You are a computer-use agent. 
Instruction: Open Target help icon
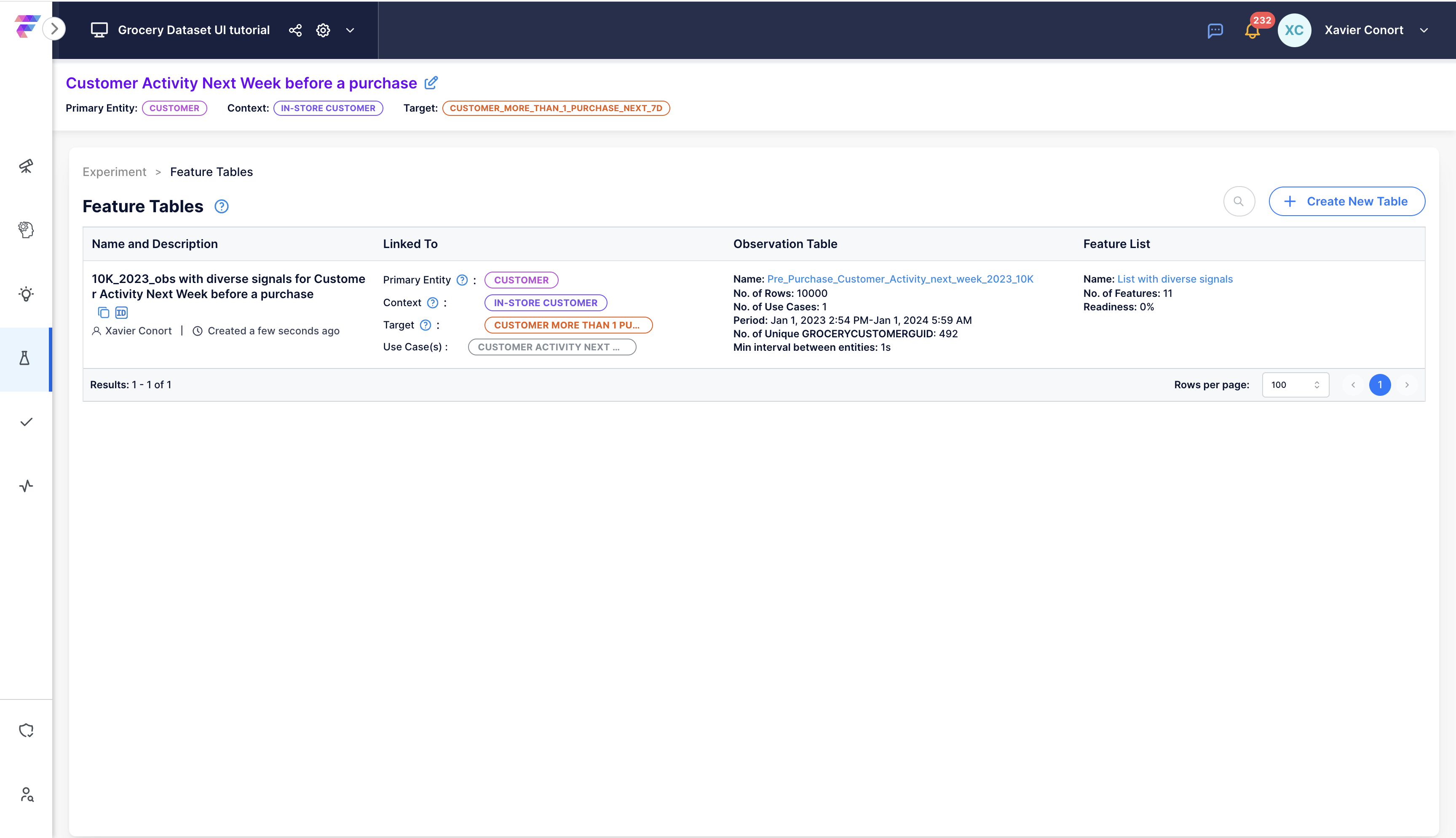pyautogui.click(x=426, y=325)
